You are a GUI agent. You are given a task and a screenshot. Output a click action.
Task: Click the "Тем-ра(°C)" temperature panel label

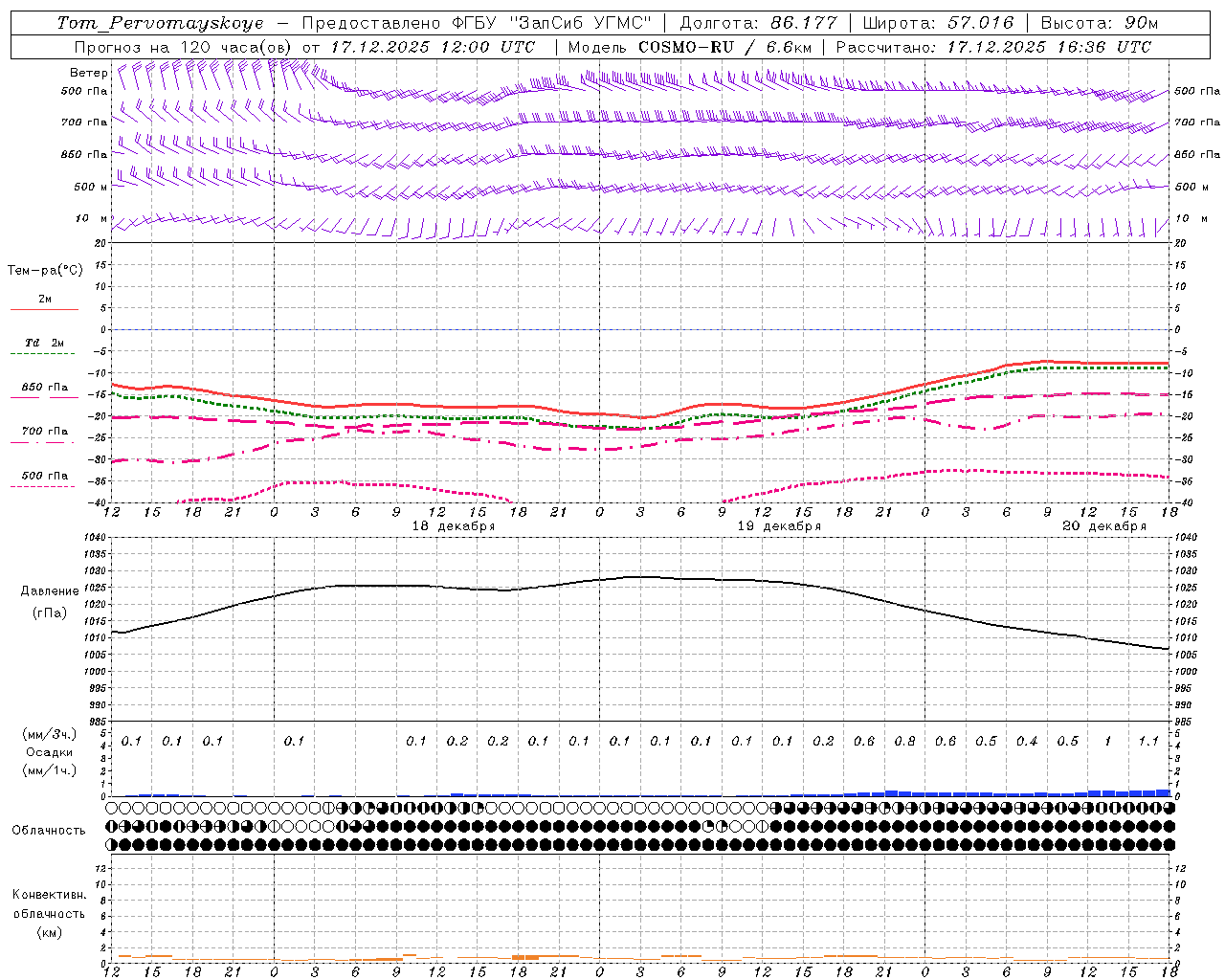coord(45,271)
